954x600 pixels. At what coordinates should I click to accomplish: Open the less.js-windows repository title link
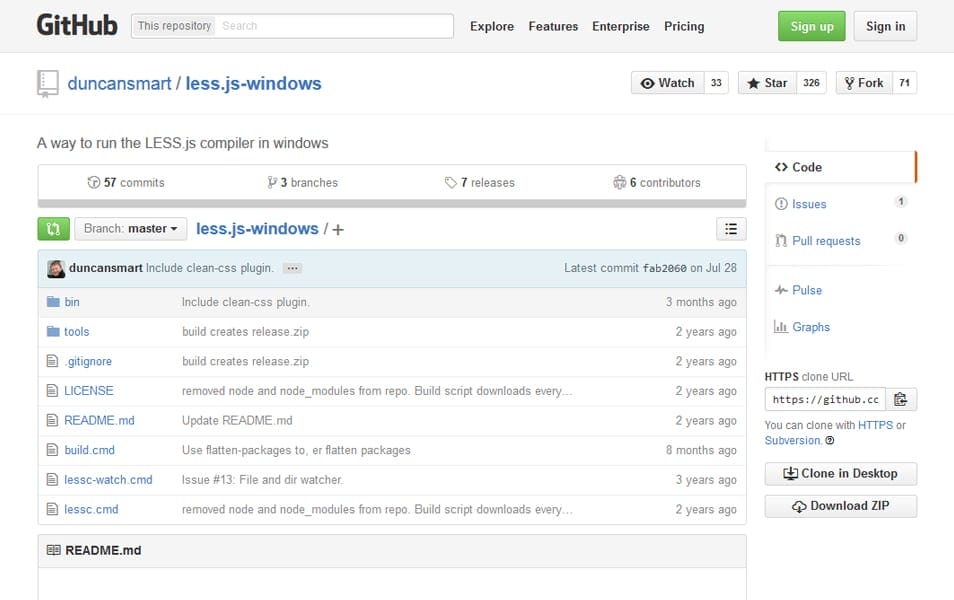(253, 83)
